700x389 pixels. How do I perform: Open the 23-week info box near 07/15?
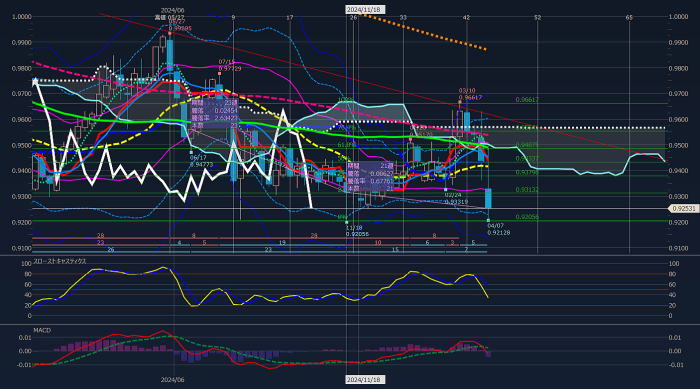click(214, 114)
